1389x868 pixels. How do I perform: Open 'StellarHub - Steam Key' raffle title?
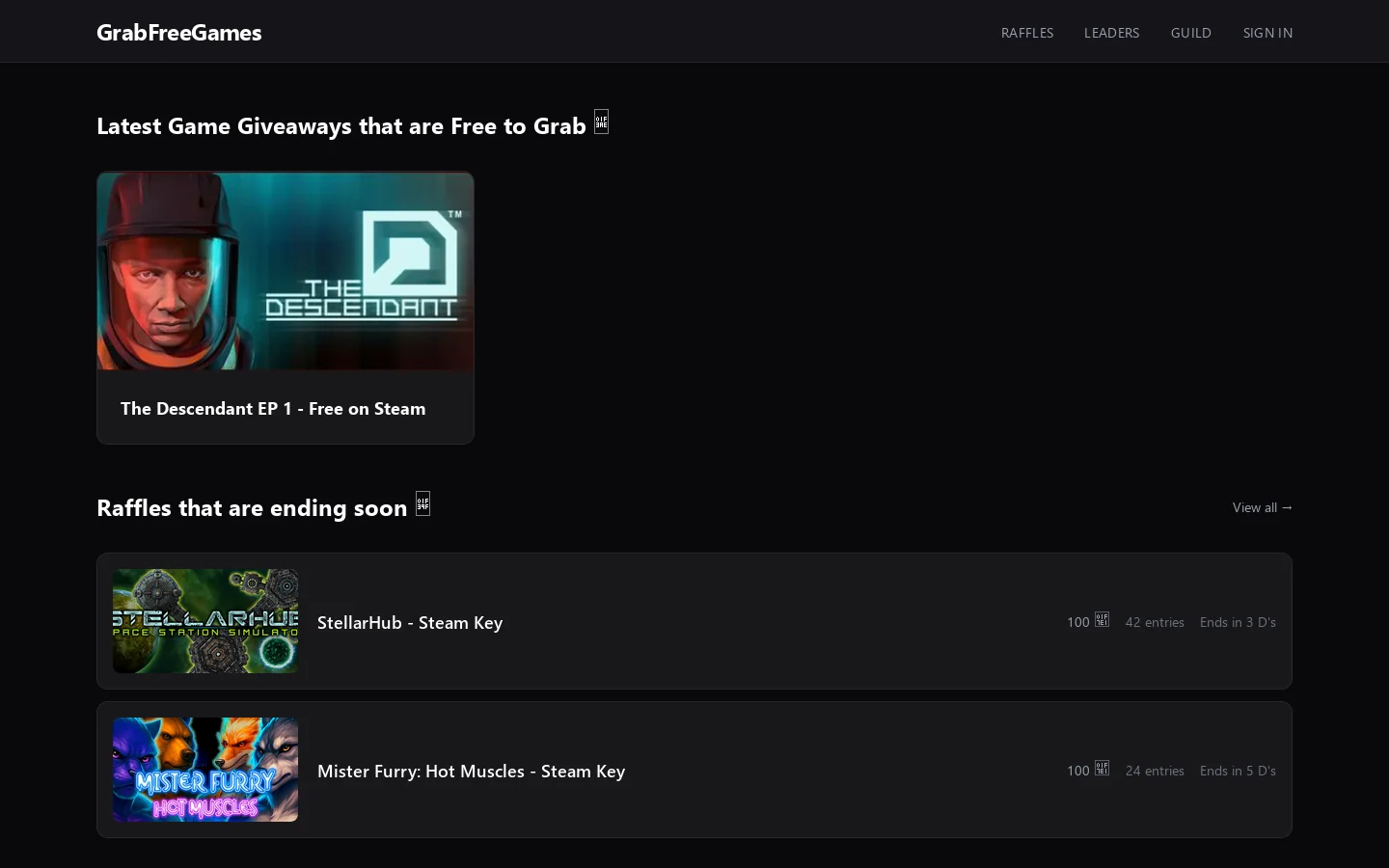pyautogui.click(x=410, y=622)
